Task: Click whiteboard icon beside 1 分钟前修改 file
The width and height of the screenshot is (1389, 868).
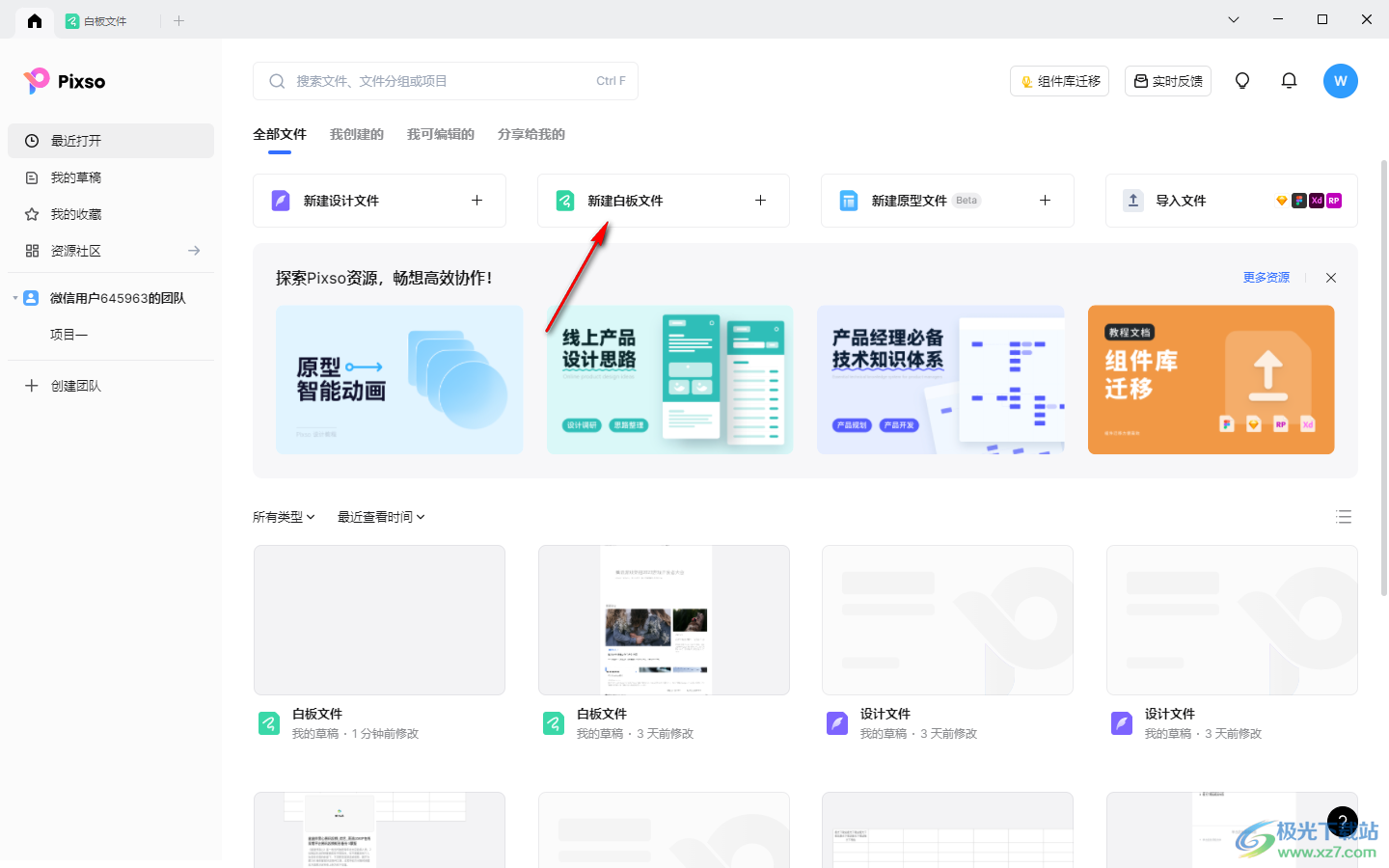Action: 269,723
